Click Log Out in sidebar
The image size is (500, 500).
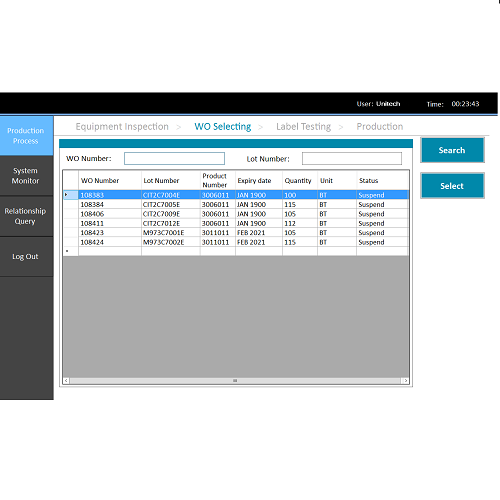pos(26,257)
